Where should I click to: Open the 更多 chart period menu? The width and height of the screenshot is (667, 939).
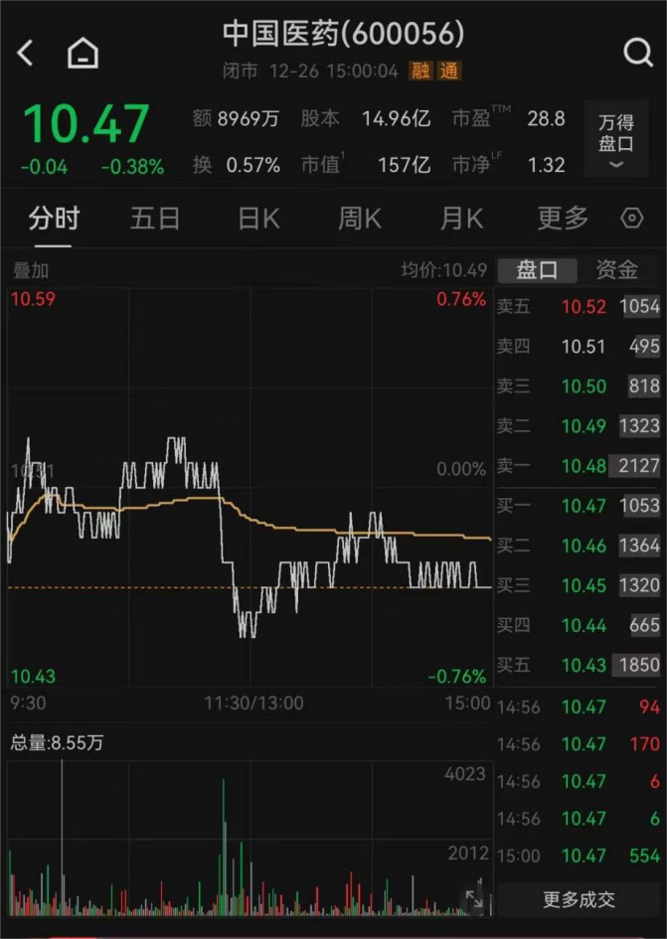point(563,218)
